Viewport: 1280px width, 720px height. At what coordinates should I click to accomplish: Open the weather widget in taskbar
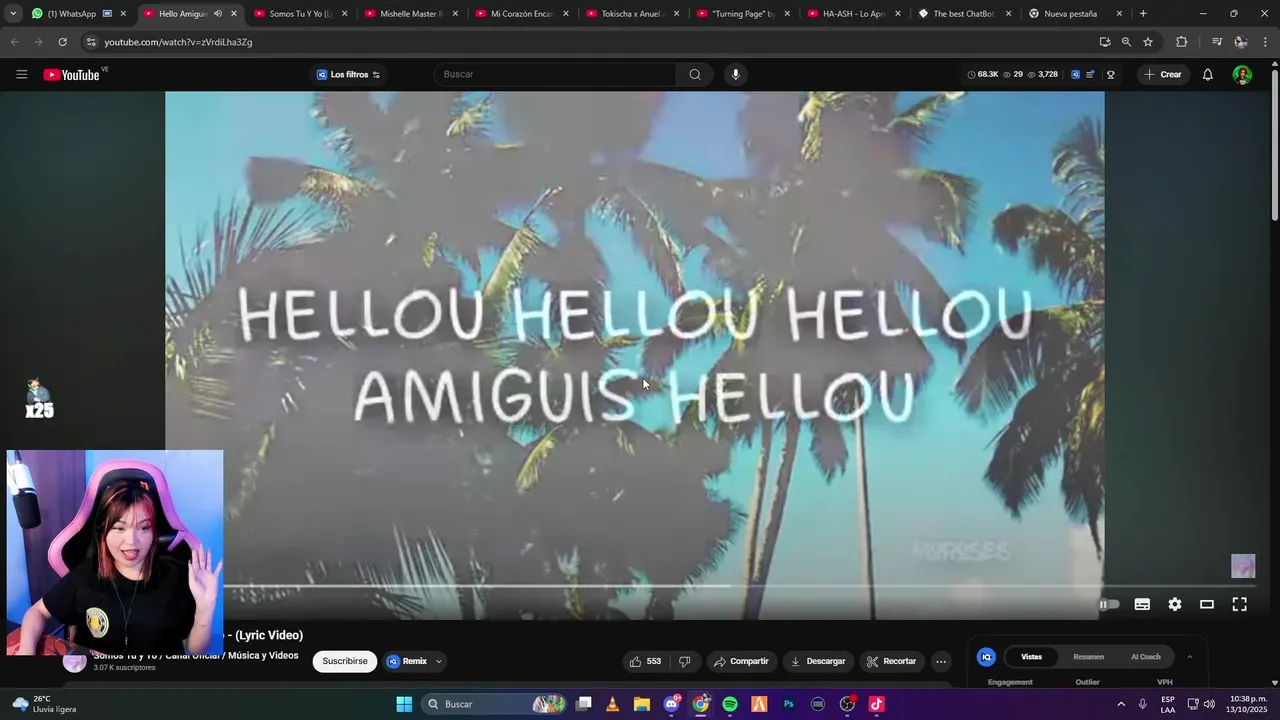click(x=45, y=704)
